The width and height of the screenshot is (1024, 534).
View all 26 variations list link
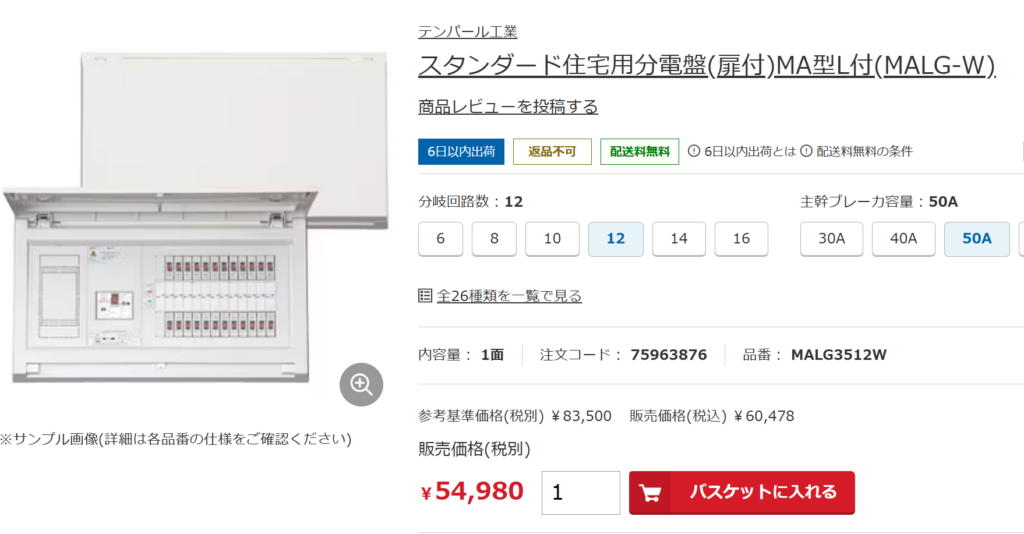click(509, 296)
